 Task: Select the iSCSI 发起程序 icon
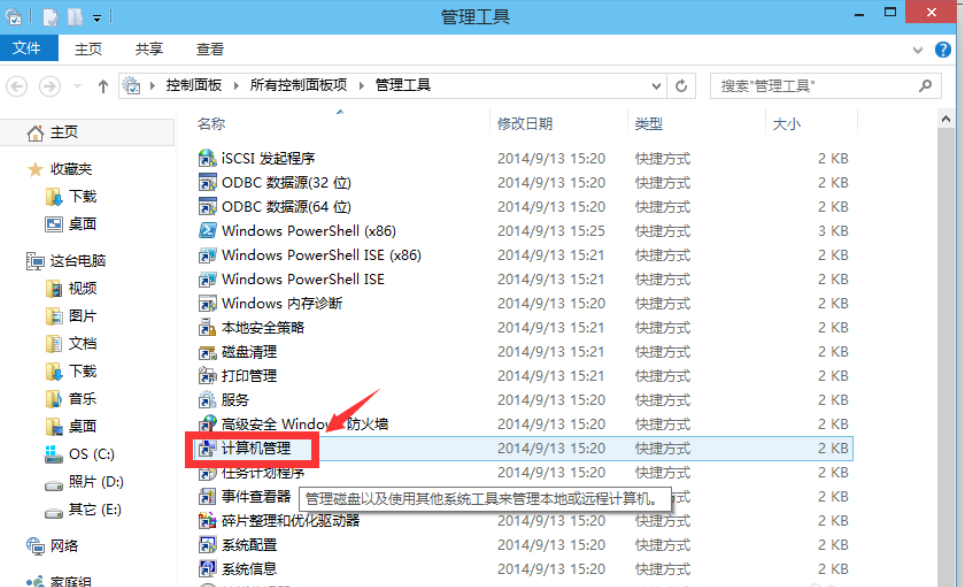pos(208,158)
